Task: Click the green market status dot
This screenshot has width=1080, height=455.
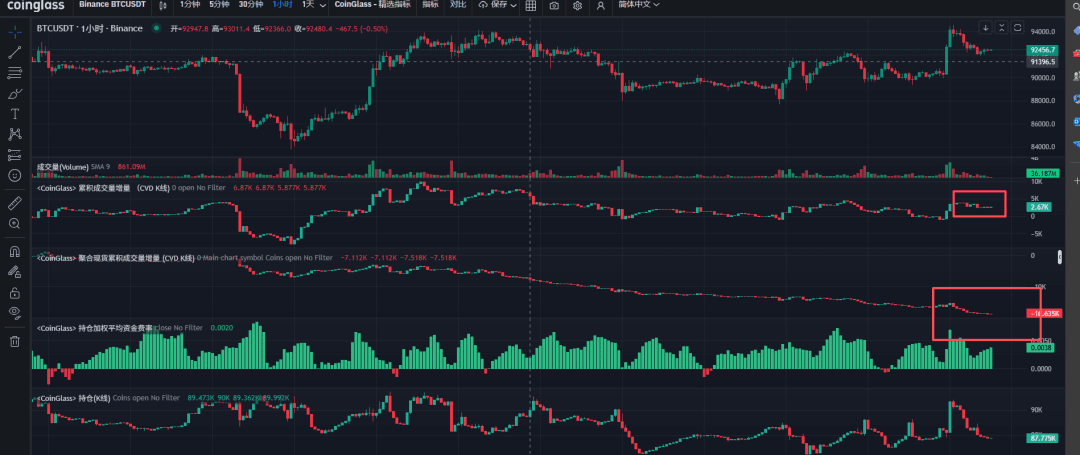Action: [157, 28]
